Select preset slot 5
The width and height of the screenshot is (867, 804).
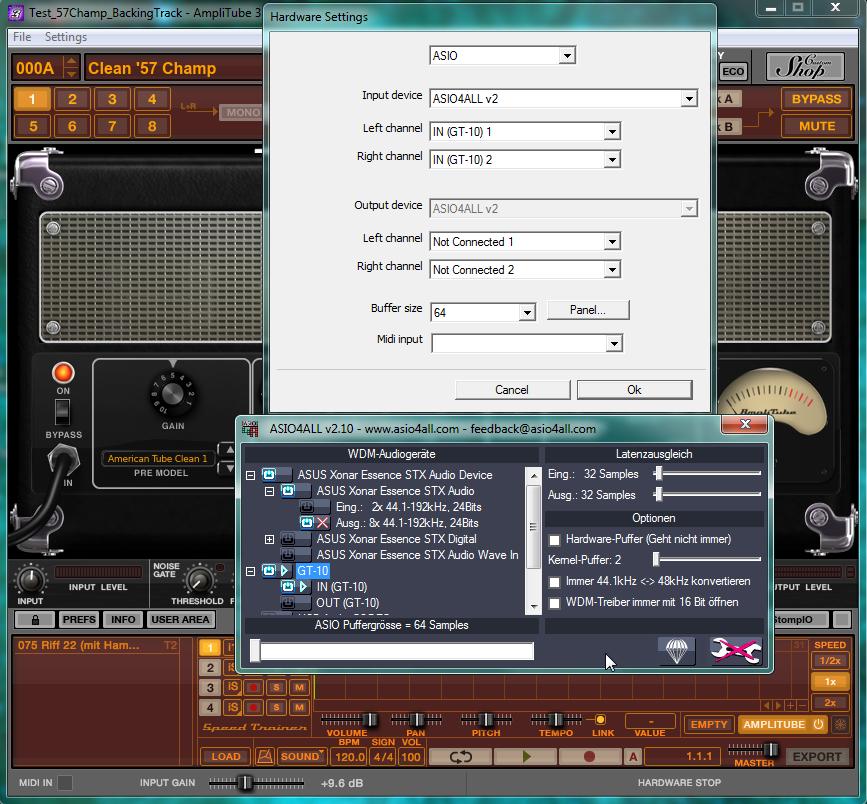[33, 126]
